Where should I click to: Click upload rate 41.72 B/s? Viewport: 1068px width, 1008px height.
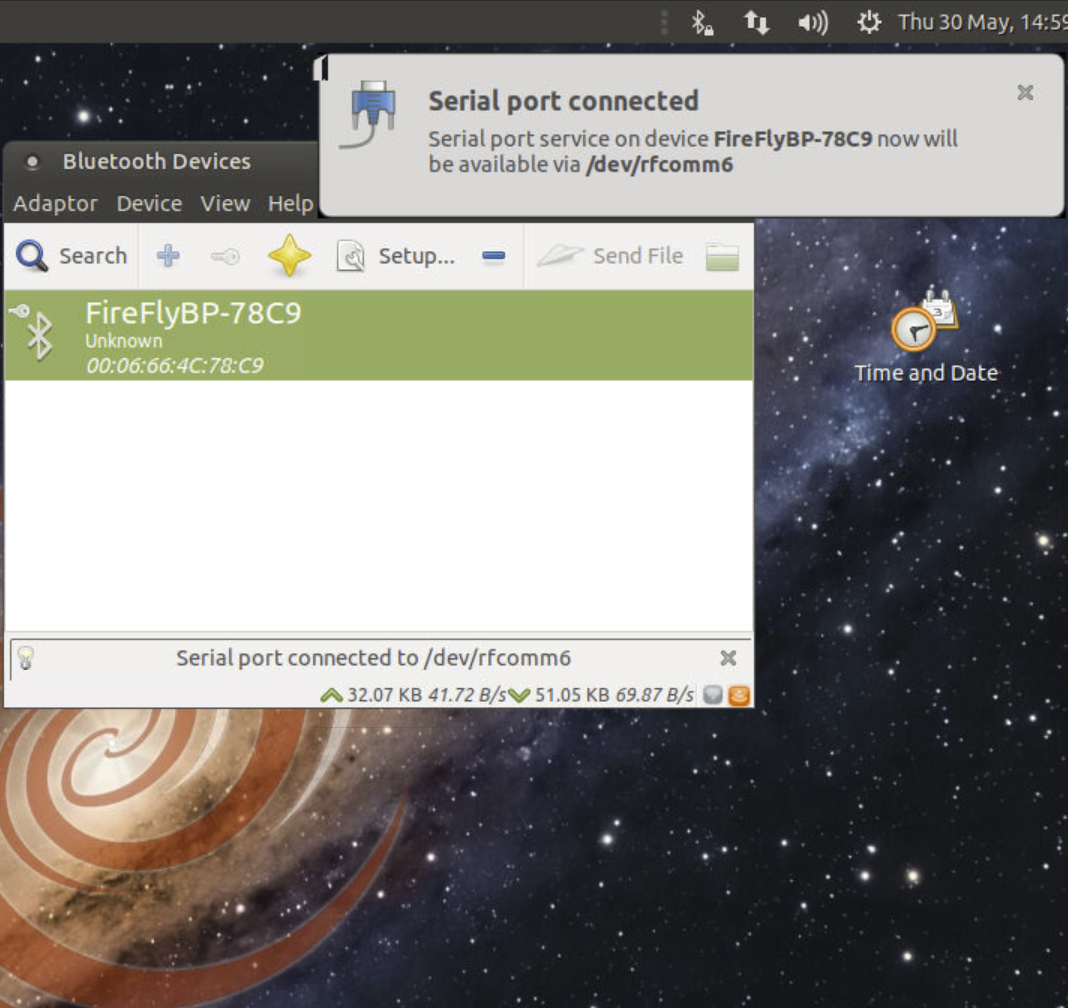[x=467, y=695]
